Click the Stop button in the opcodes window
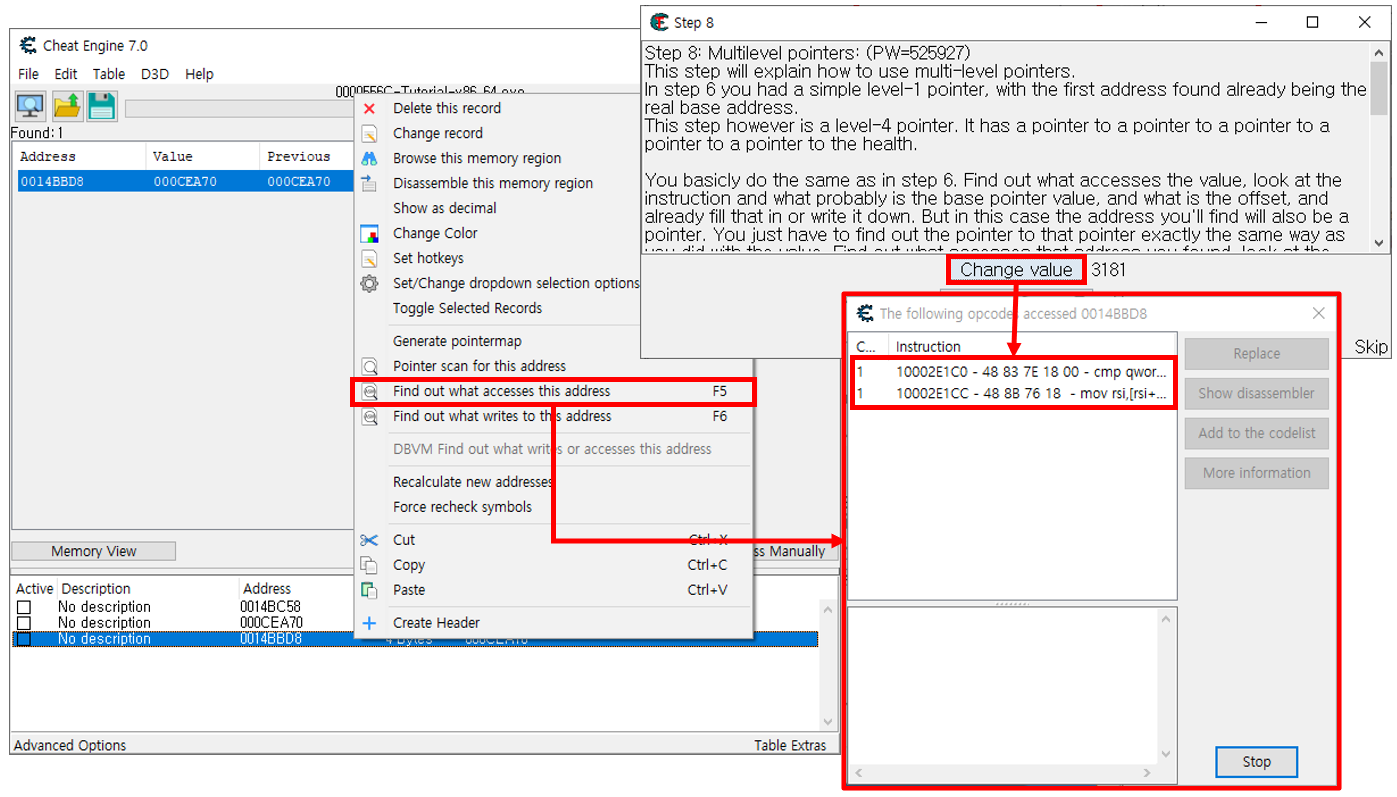Viewport: 1397px width, 797px height. [1257, 762]
